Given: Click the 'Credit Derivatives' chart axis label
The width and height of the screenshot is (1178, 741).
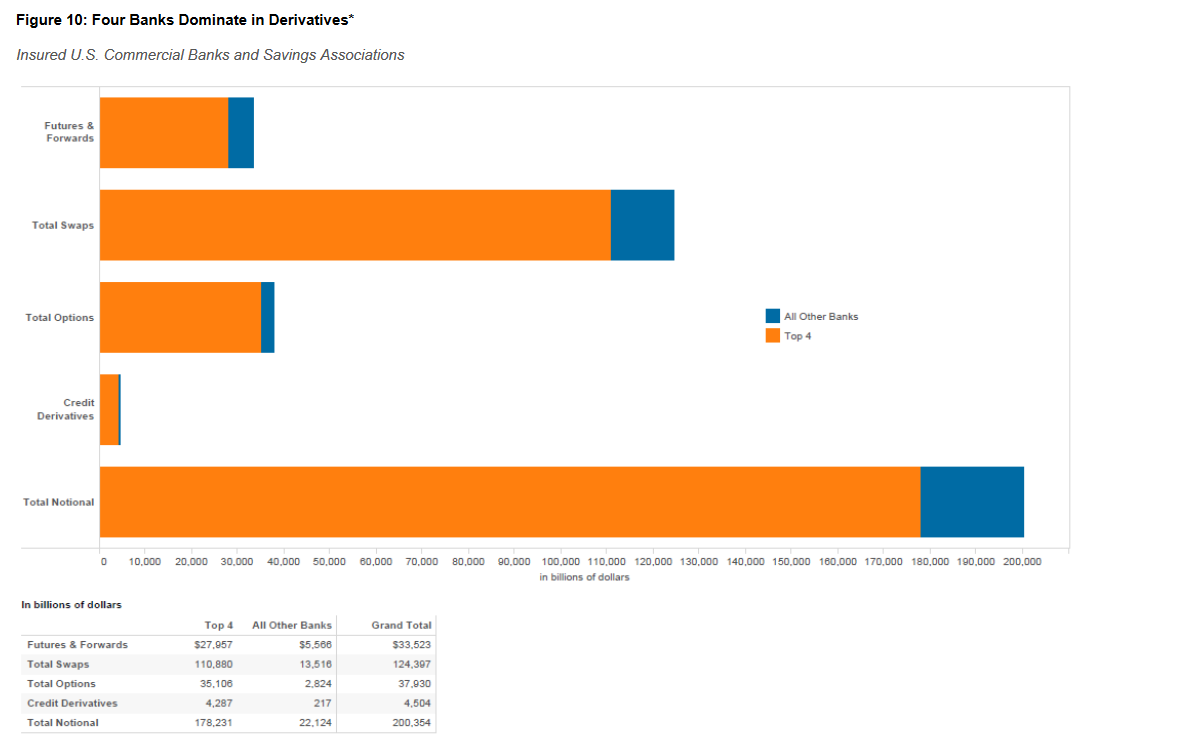Looking at the screenshot, I should point(66,410).
